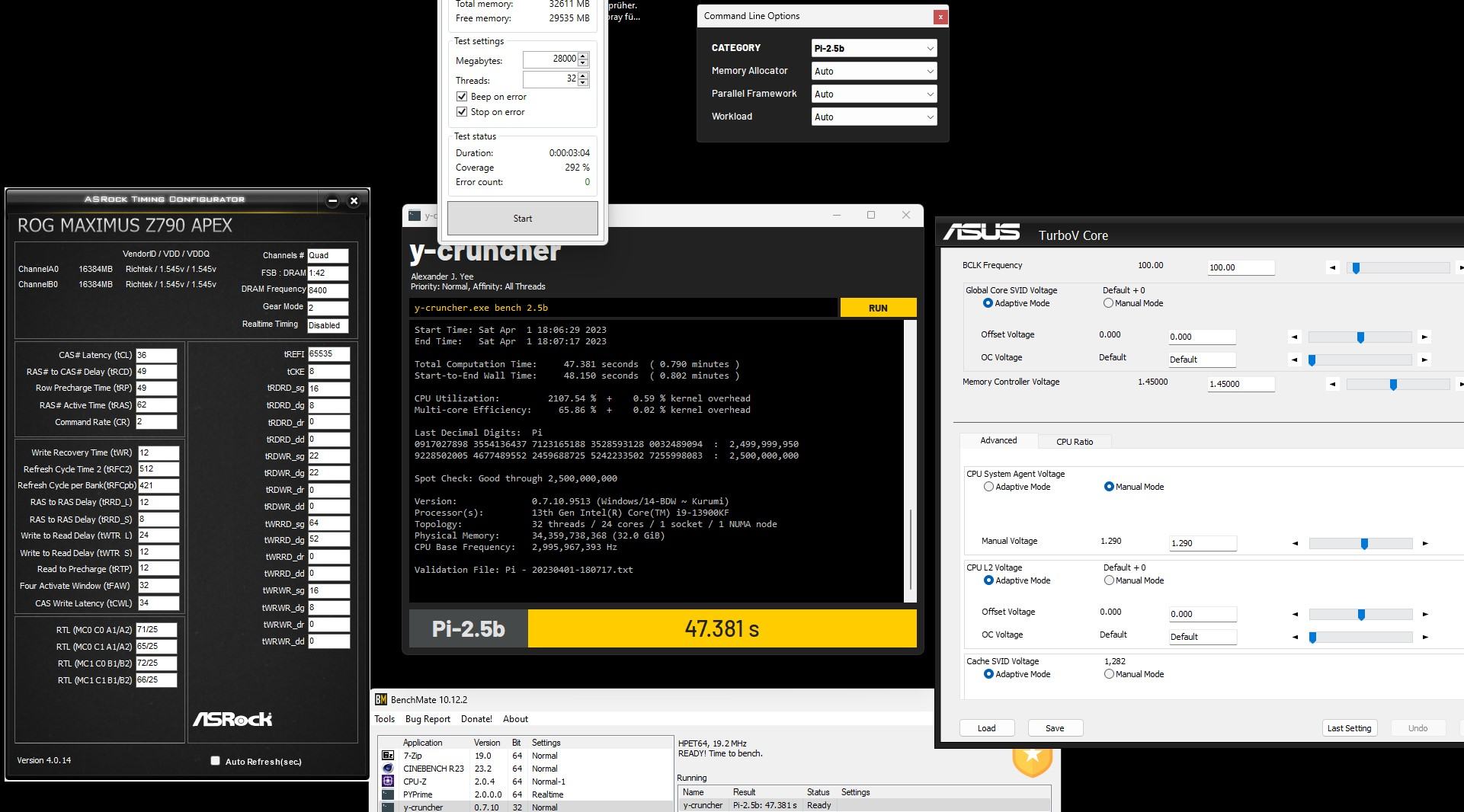Increase Global Core SVID Offset Voltage arrow
Viewport: 1464px width, 812px height.
coord(1424,337)
